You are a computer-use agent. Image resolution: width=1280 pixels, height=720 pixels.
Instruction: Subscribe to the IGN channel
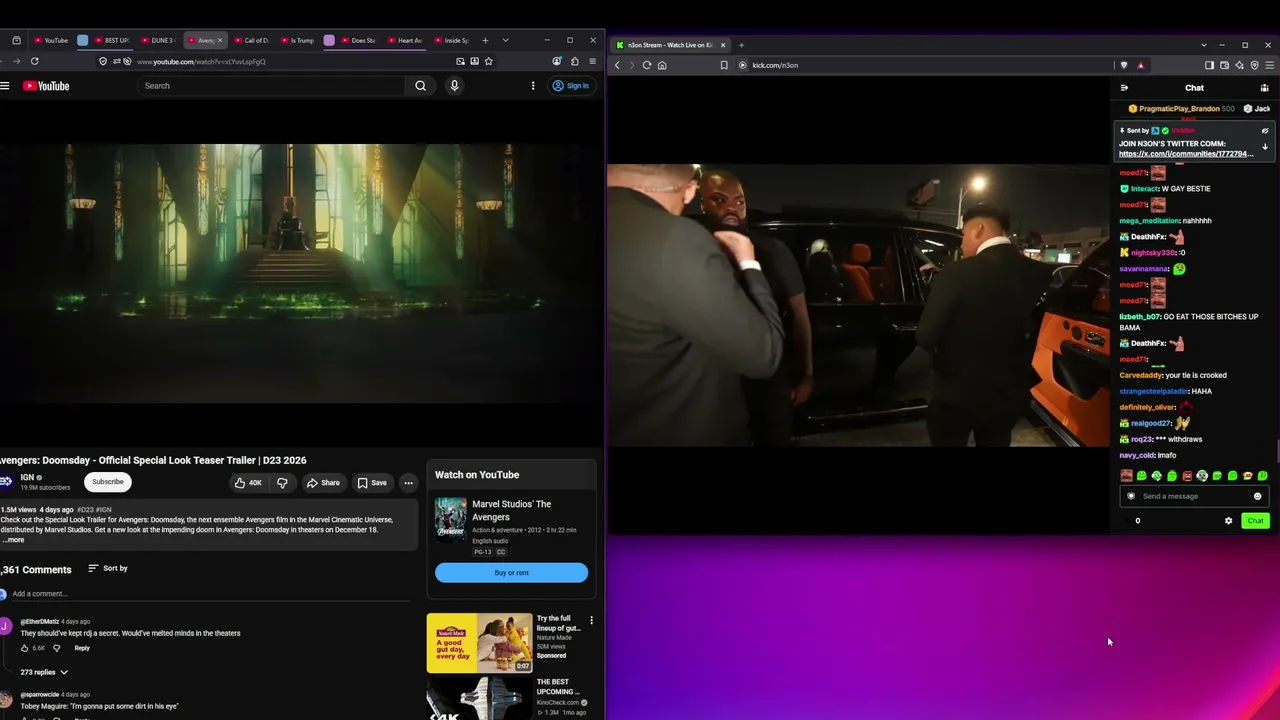[x=108, y=482]
